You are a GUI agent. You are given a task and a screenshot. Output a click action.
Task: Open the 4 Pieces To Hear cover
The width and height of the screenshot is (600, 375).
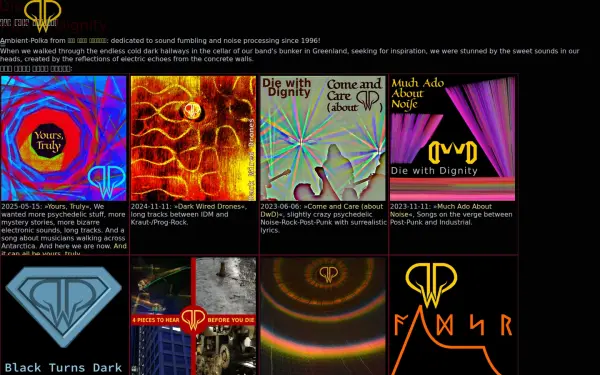[193, 316]
